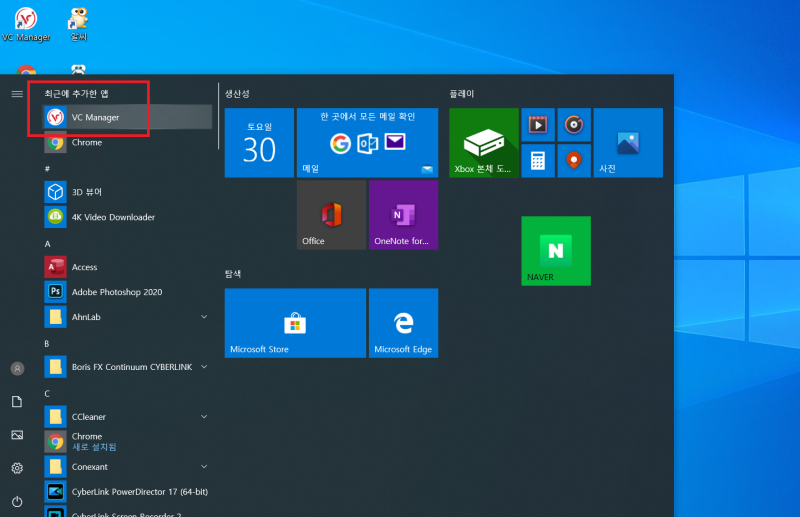Expand the AhnLab folder chevron
The width and height of the screenshot is (800, 517).
click(204, 317)
